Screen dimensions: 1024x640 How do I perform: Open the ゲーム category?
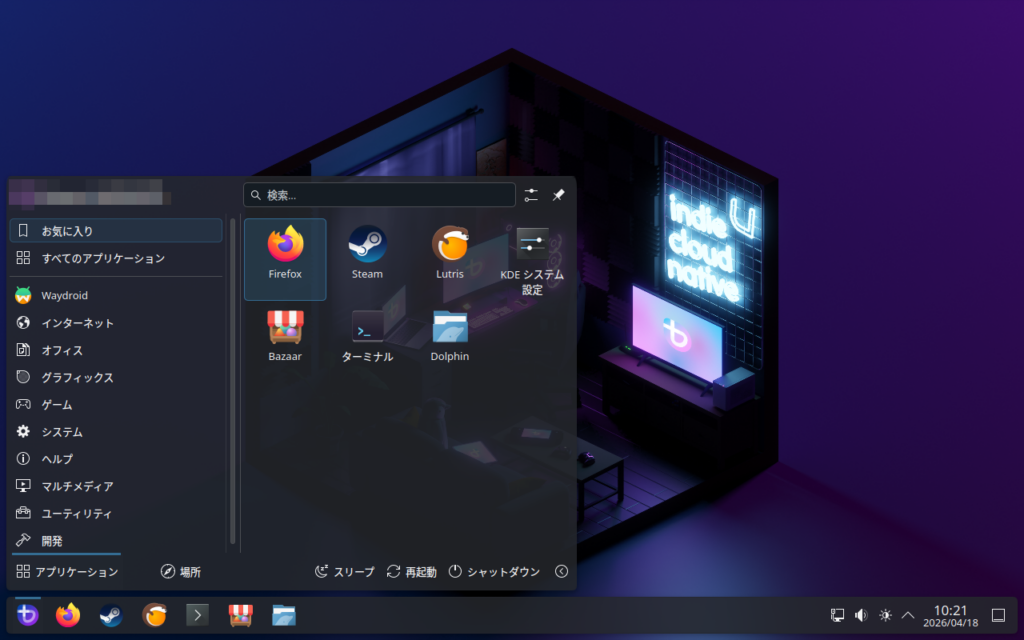pyautogui.click(x=56, y=405)
